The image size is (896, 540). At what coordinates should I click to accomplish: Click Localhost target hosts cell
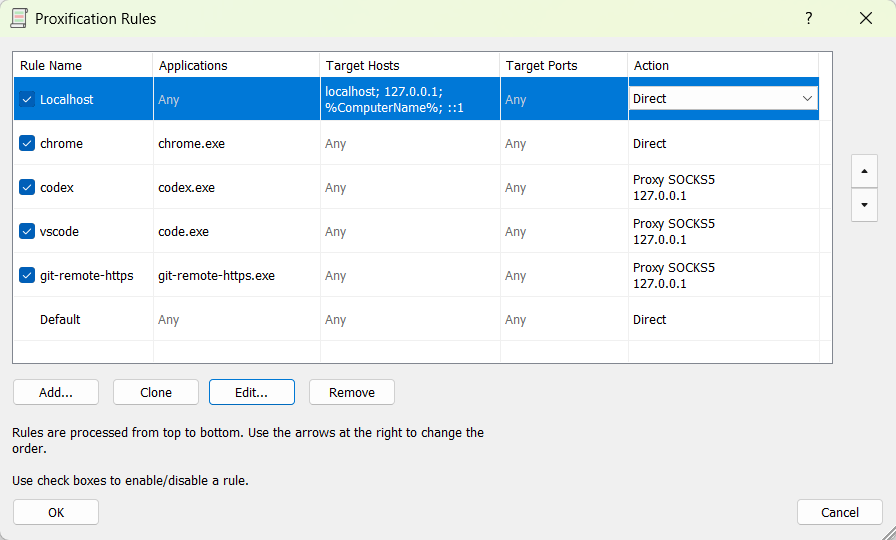tap(410, 99)
